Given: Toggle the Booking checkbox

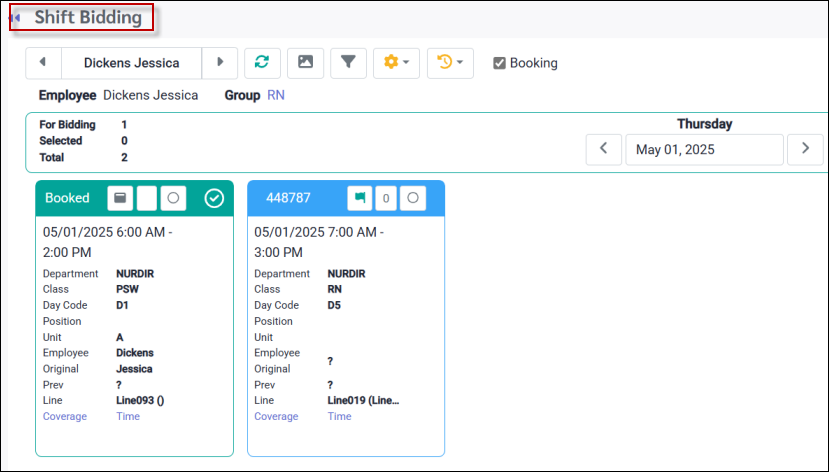Looking at the screenshot, I should (499, 63).
